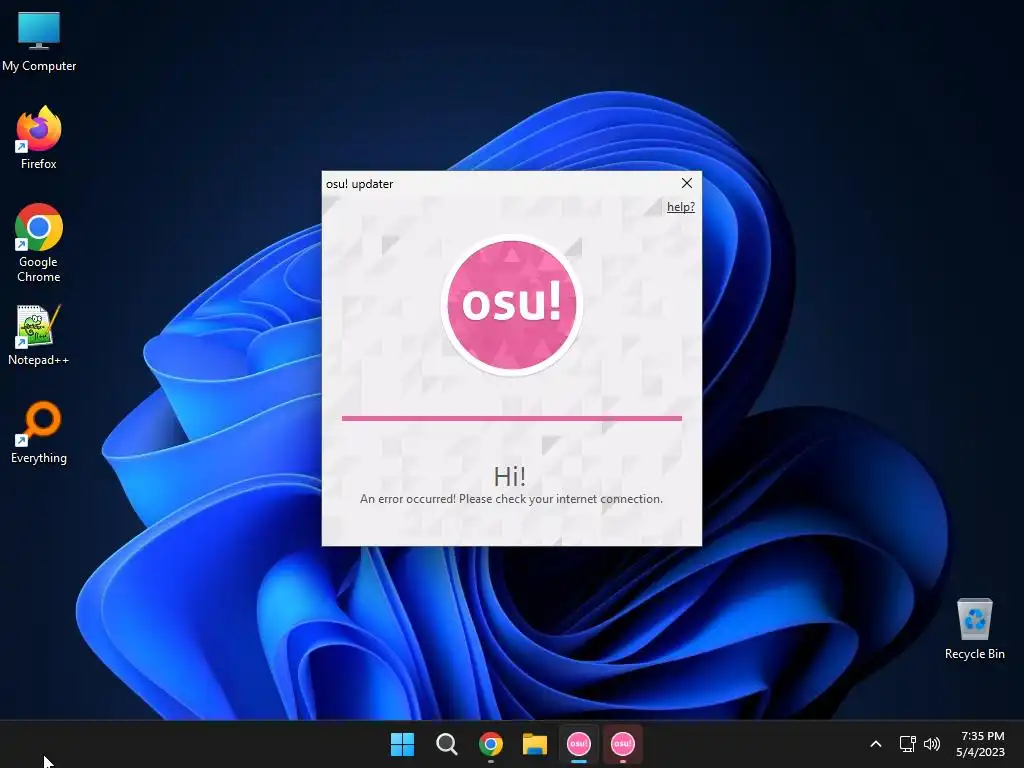Select the Google Chrome desktop shortcut
The image size is (1024, 768).
pyautogui.click(x=39, y=243)
